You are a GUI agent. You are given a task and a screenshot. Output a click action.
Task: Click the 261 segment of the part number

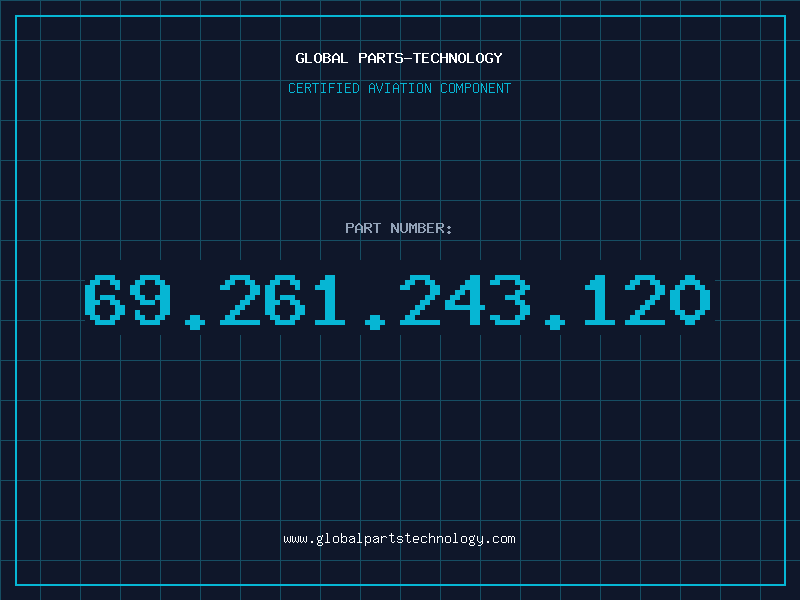[x=283, y=299]
